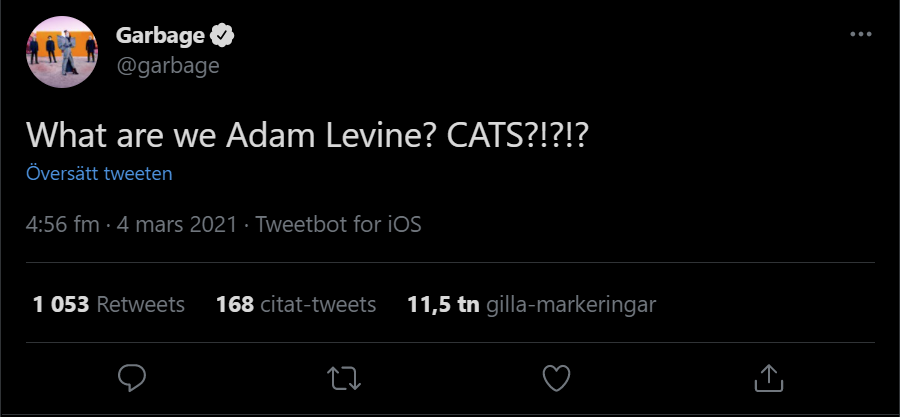Viewport: 900px width, 417px height.
Task: Click the bold 168 quote count
Action: tap(234, 304)
